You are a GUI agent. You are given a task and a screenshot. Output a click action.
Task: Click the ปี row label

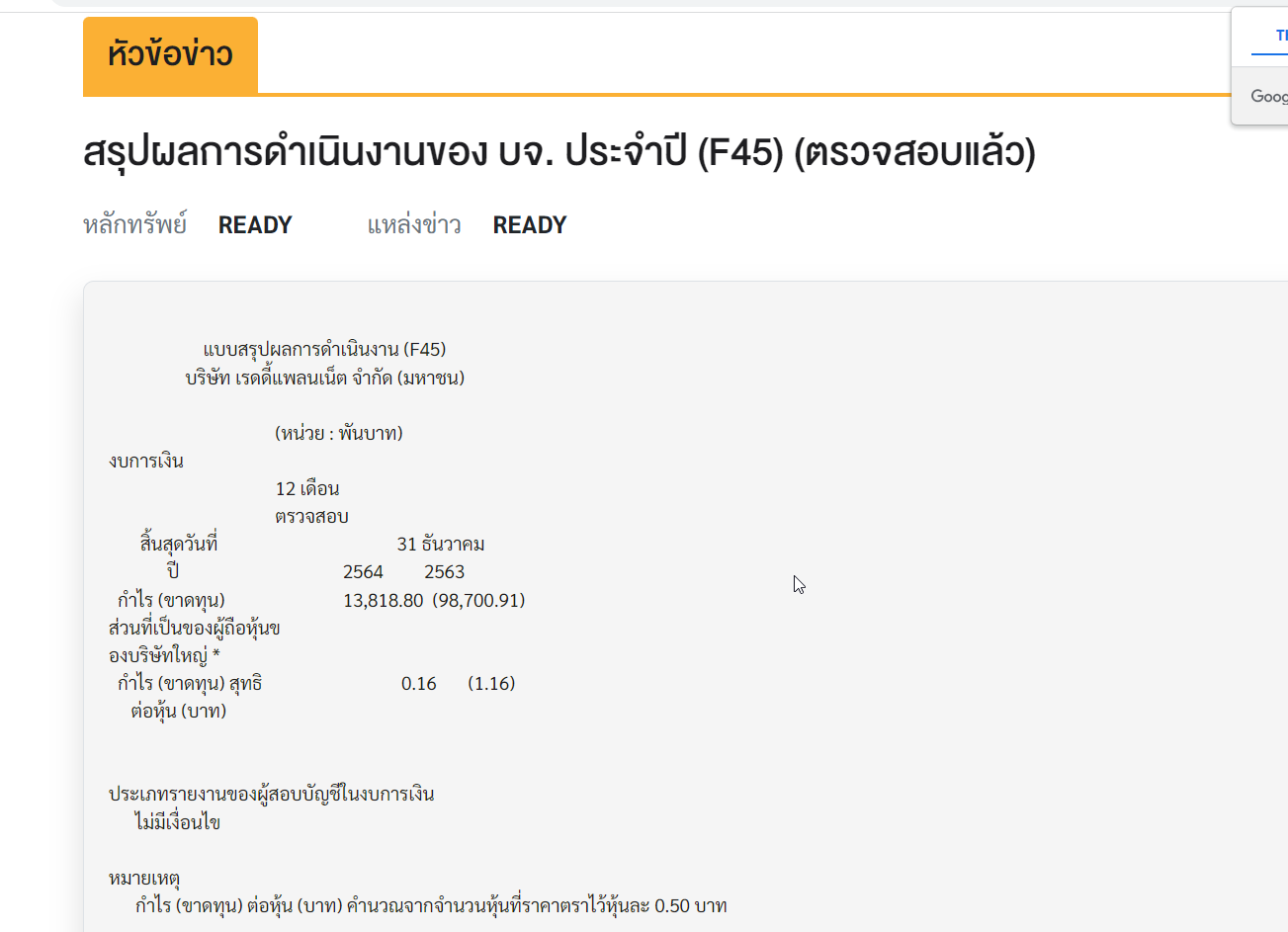click(173, 571)
